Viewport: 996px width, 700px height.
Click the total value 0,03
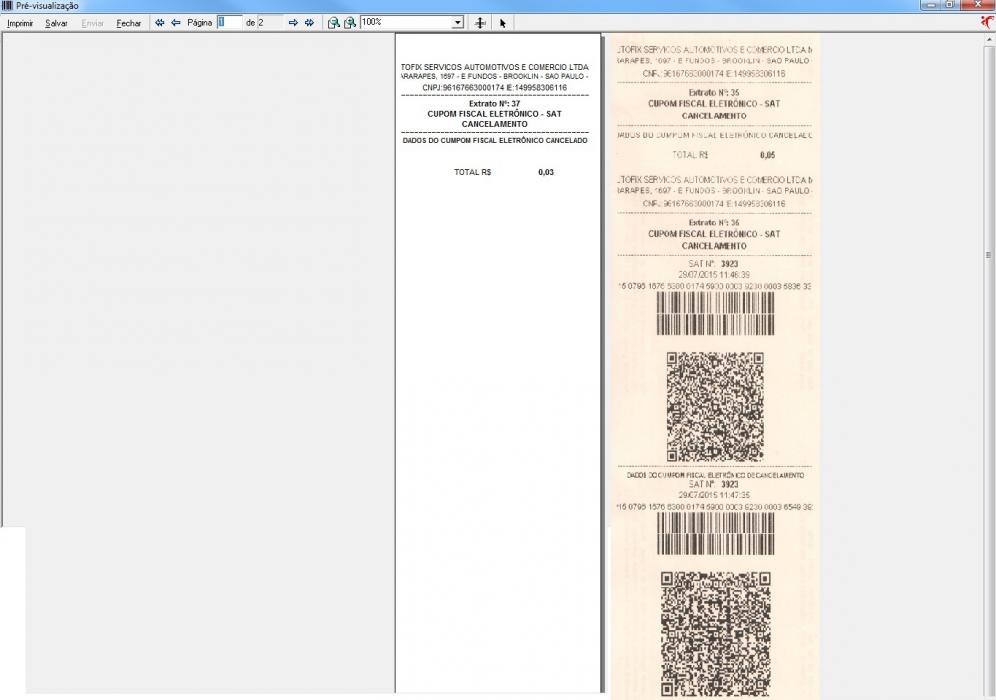tap(546, 172)
